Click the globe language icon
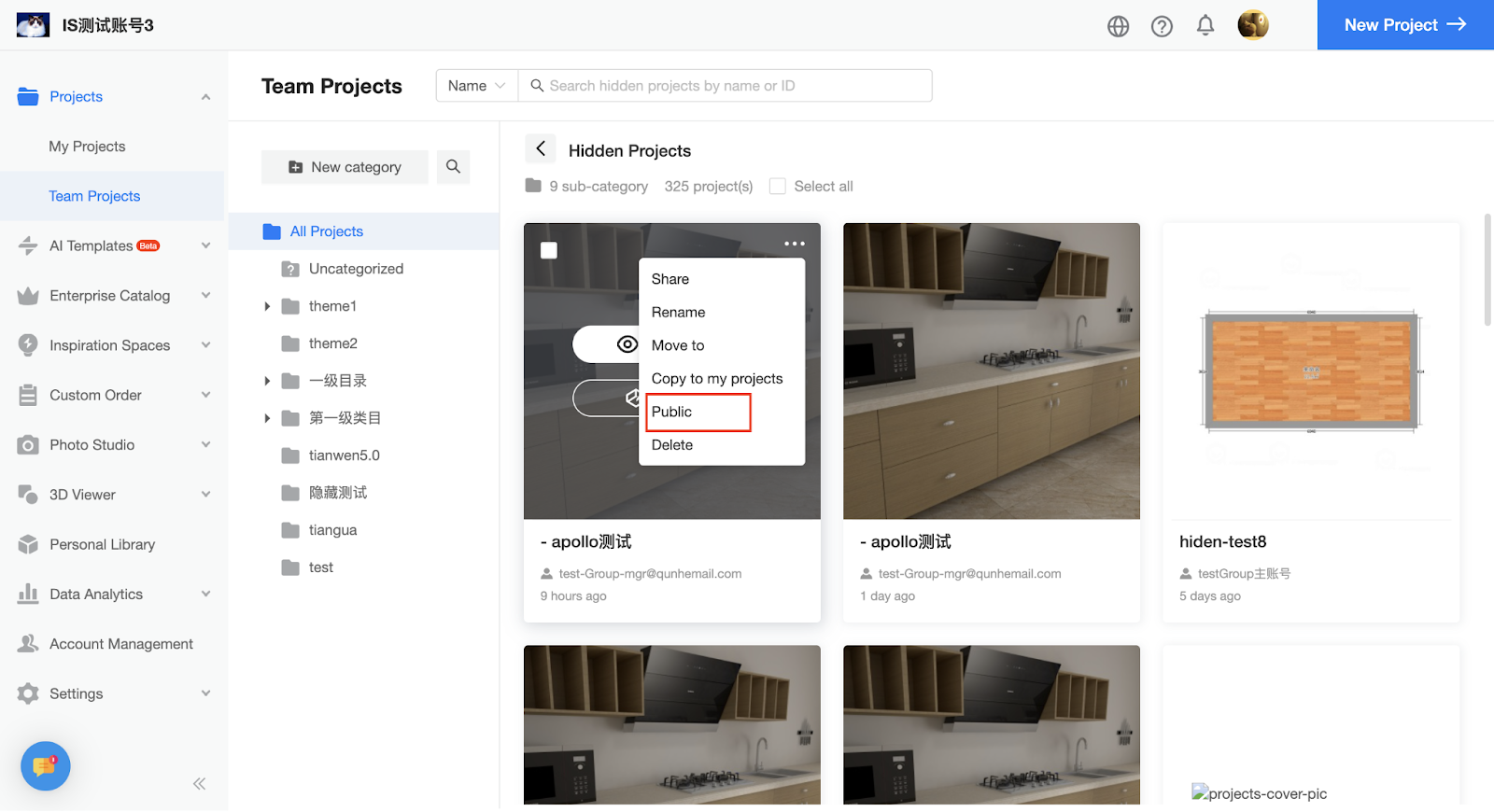Screen dimensions: 1494x812 [1118, 26]
